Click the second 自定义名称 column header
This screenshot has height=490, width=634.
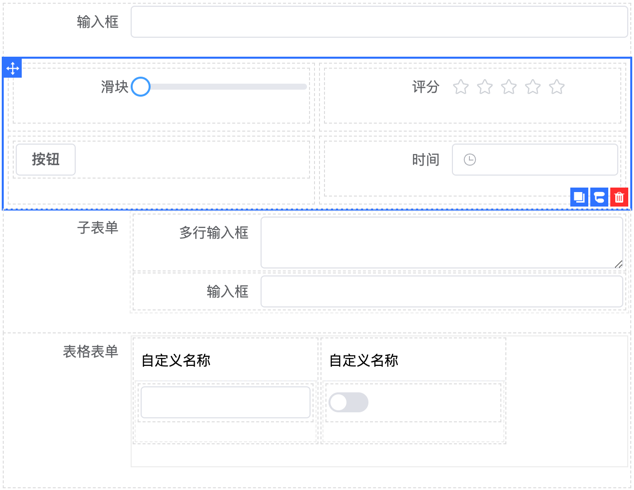point(363,360)
